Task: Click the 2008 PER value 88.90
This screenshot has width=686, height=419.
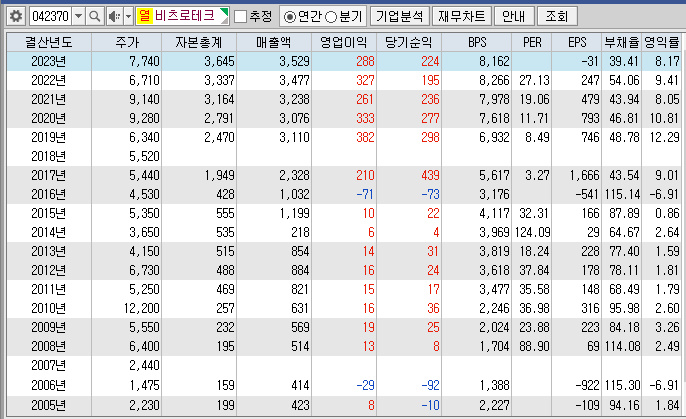Action: [534, 346]
